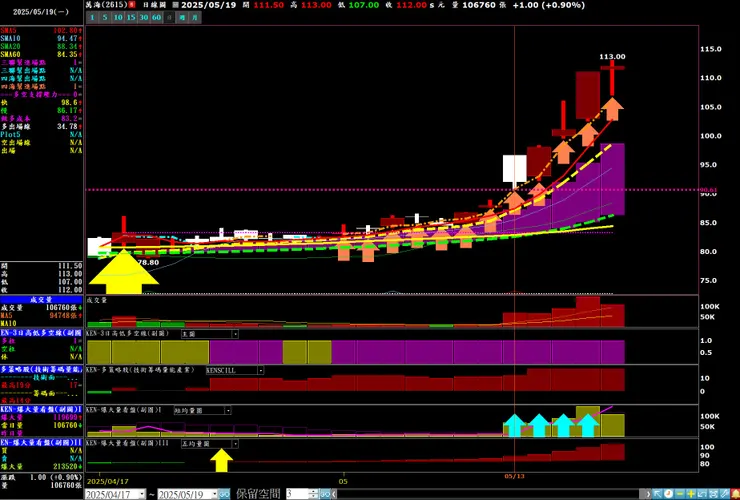
Task: Click the SMA20 88.34 indicator row
Action: pos(42,46)
